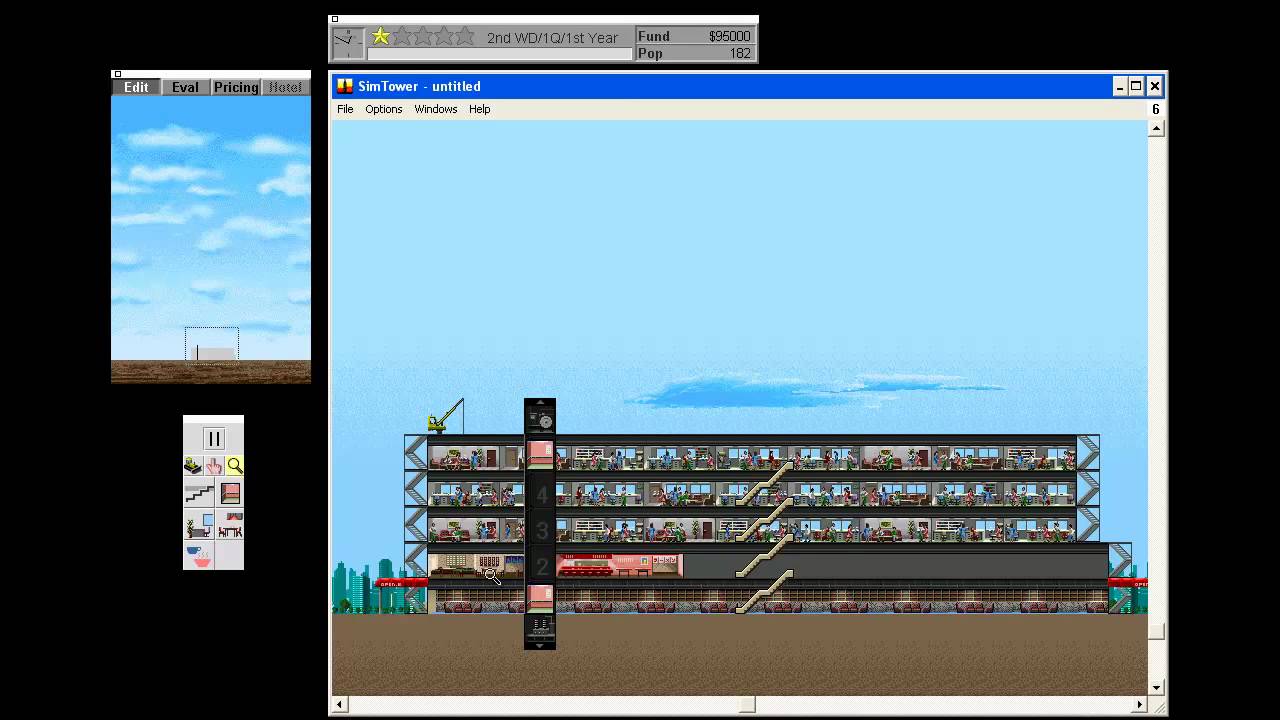Viewport: 1280px width, 720px height.
Task: Click the elevator shaft segment labeled 2
Action: coord(540,566)
